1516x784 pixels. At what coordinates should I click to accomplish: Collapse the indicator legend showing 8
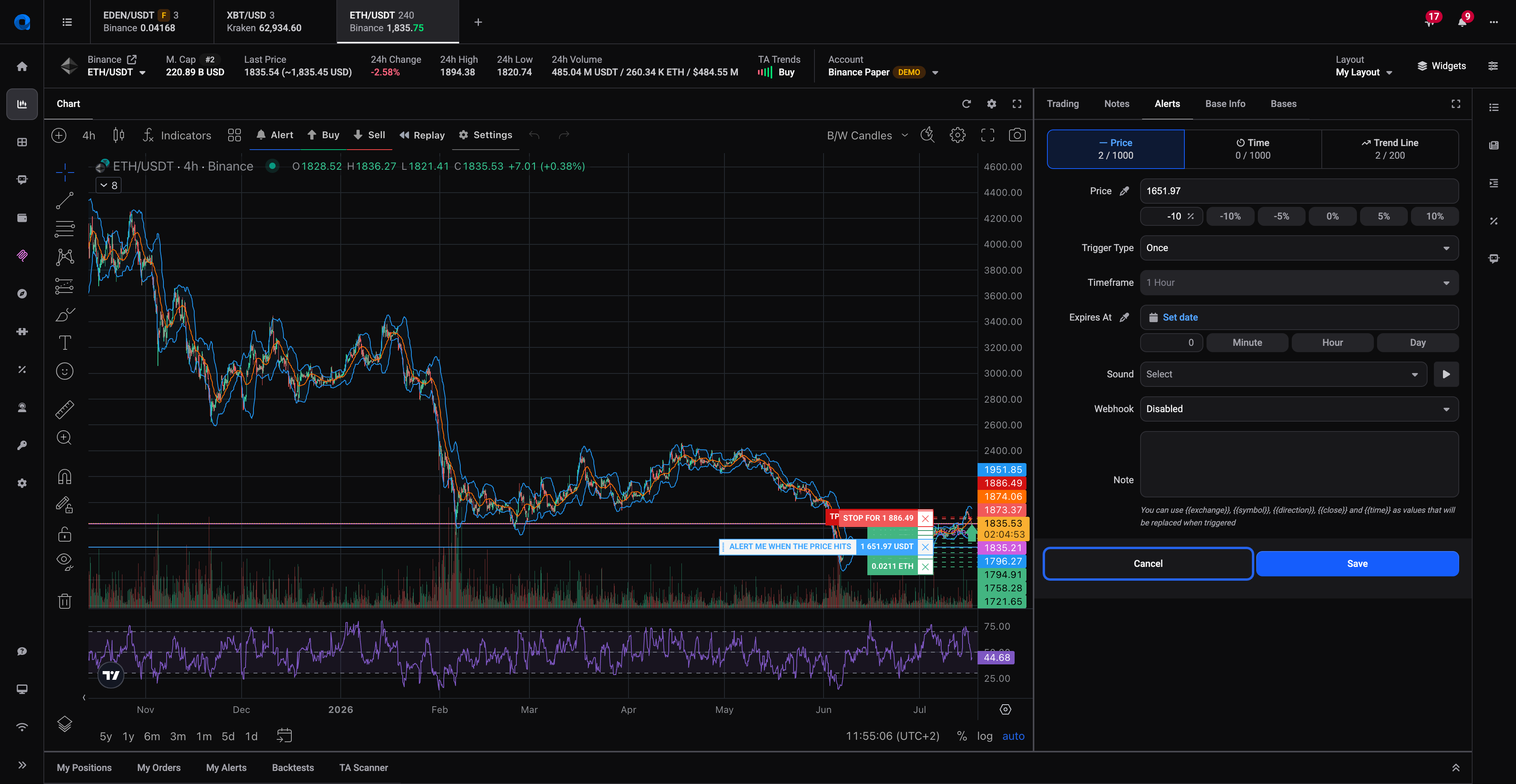(x=109, y=186)
